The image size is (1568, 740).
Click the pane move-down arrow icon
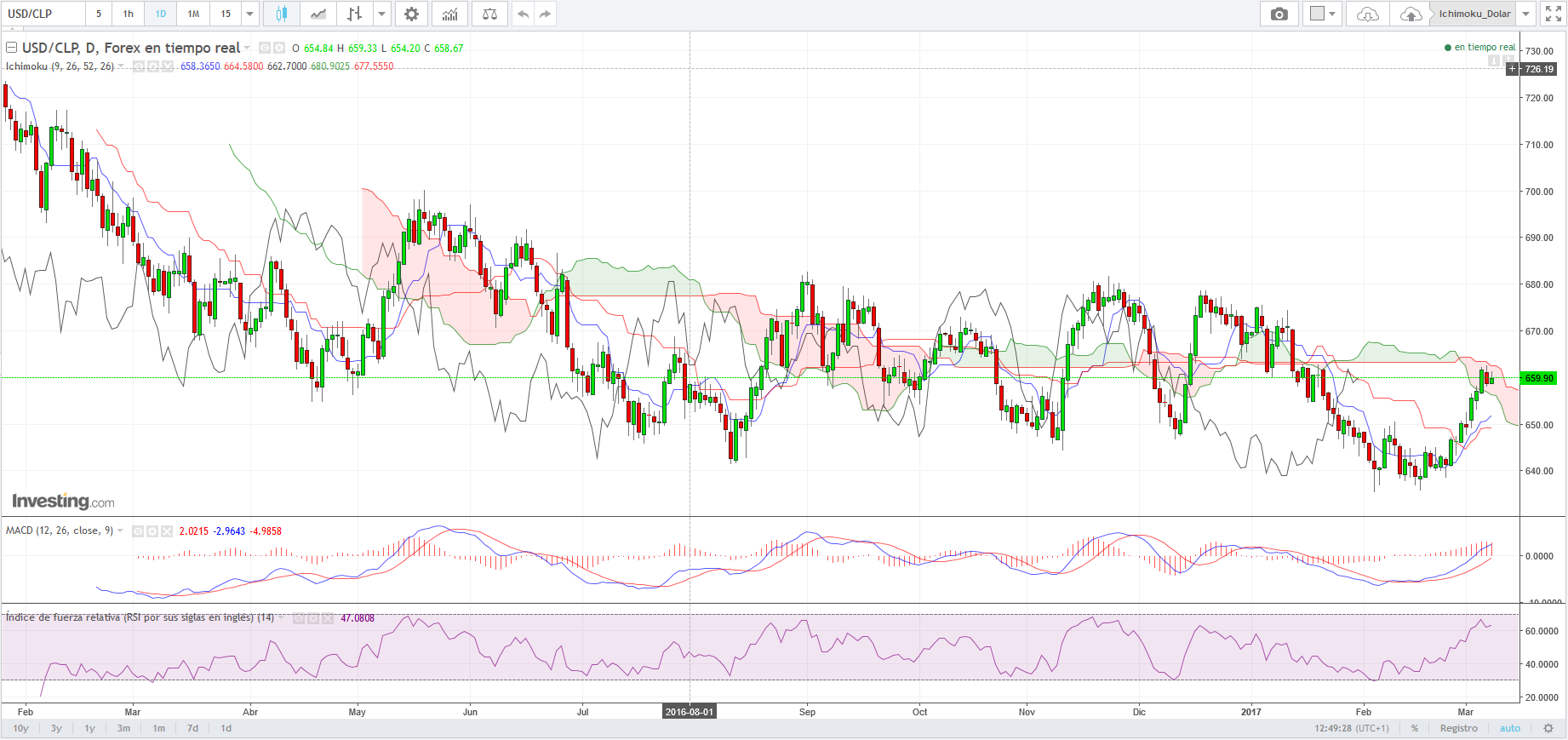[1494, 61]
